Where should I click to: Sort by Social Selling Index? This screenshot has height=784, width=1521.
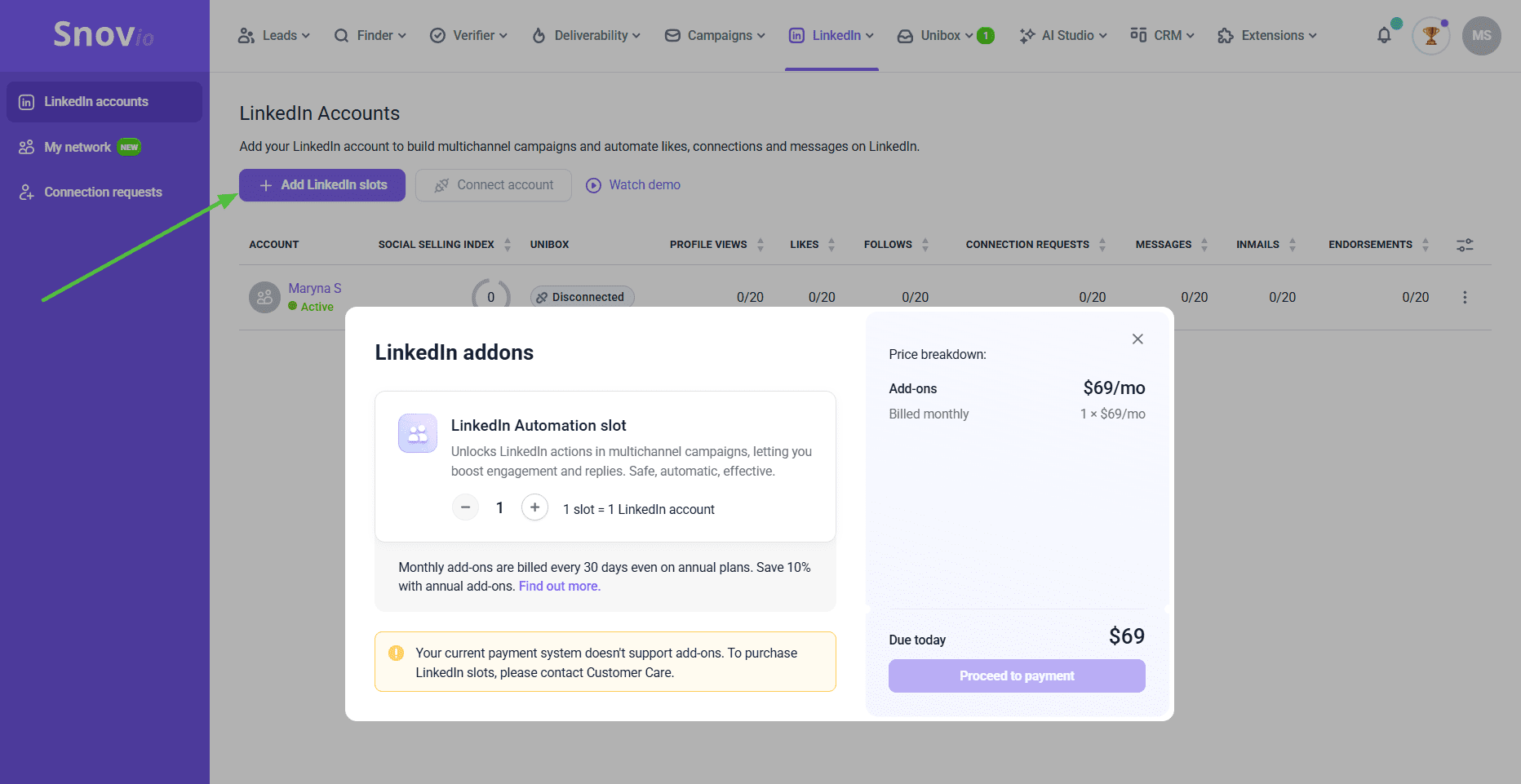click(508, 245)
